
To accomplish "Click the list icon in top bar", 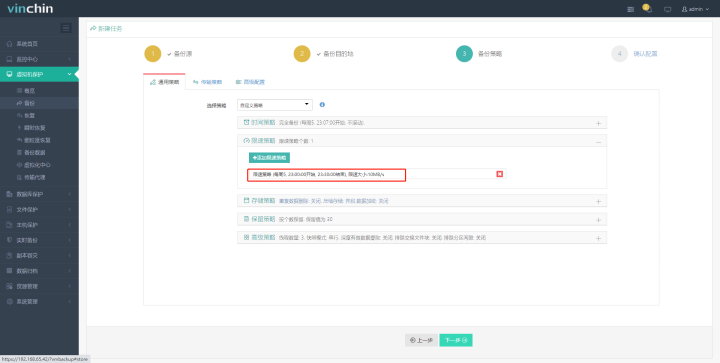I will (631, 9).
